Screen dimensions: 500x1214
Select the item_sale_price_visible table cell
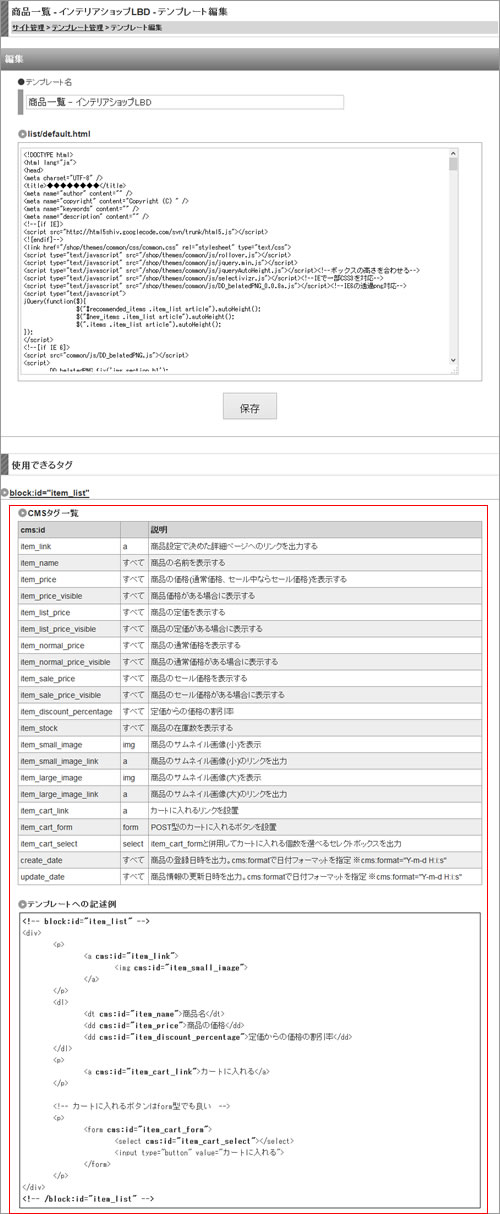tap(69, 695)
